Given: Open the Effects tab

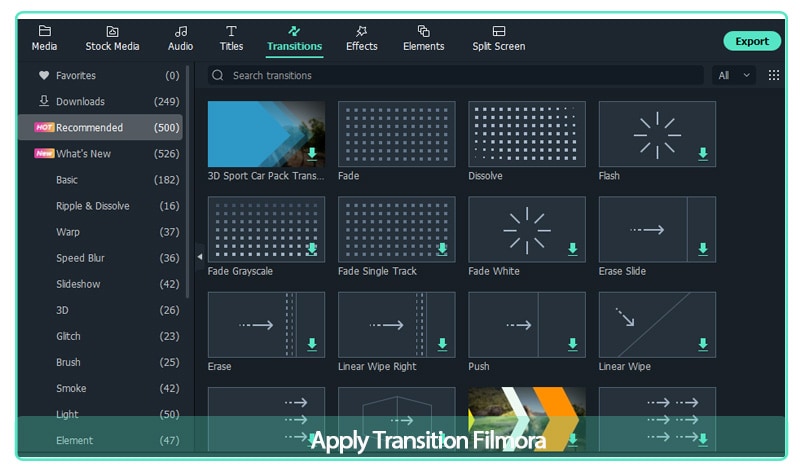Looking at the screenshot, I should click(362, 39).
